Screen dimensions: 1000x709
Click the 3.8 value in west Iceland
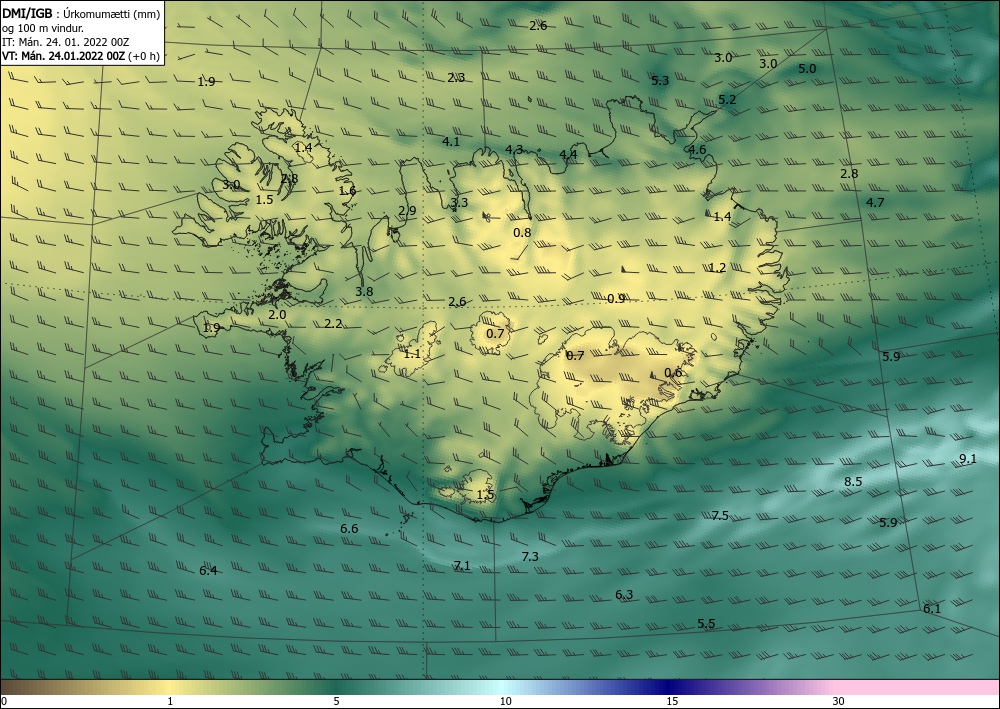coord(364,291)
